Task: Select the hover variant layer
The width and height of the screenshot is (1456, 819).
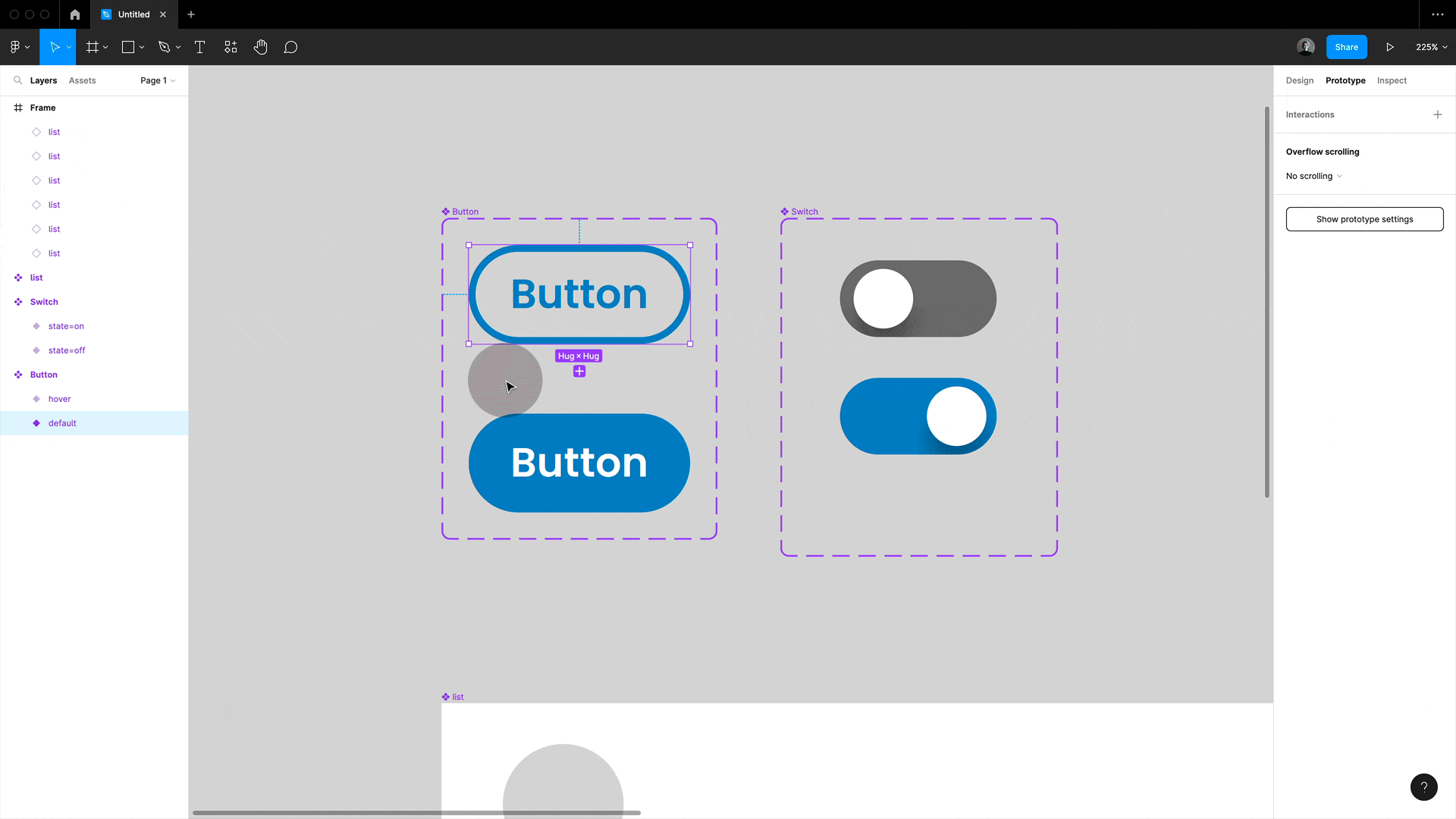Action: tap(59, 399)
